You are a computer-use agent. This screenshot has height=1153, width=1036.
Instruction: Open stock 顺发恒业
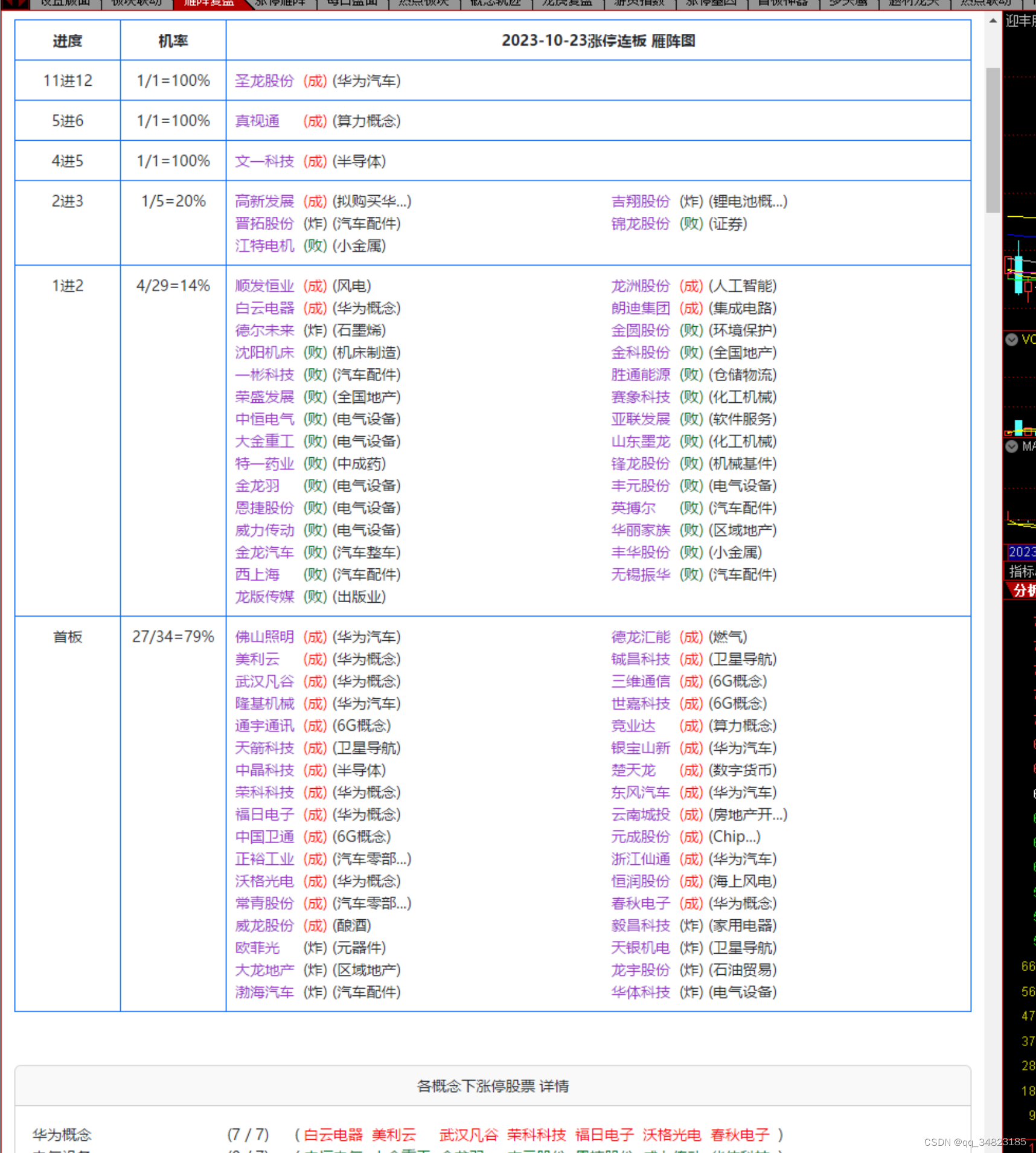click(264, 286)
